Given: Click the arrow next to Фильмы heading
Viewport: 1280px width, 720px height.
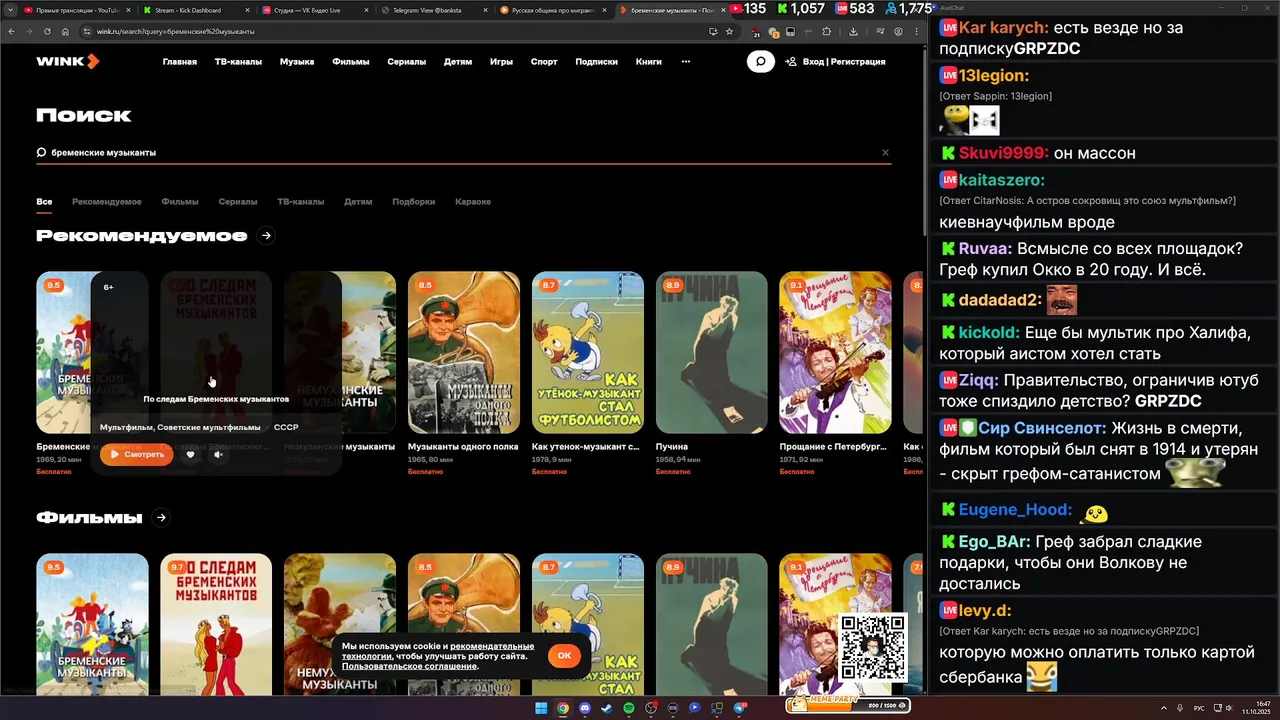Looking at the screenshot, I should click(x=161, y=518).
